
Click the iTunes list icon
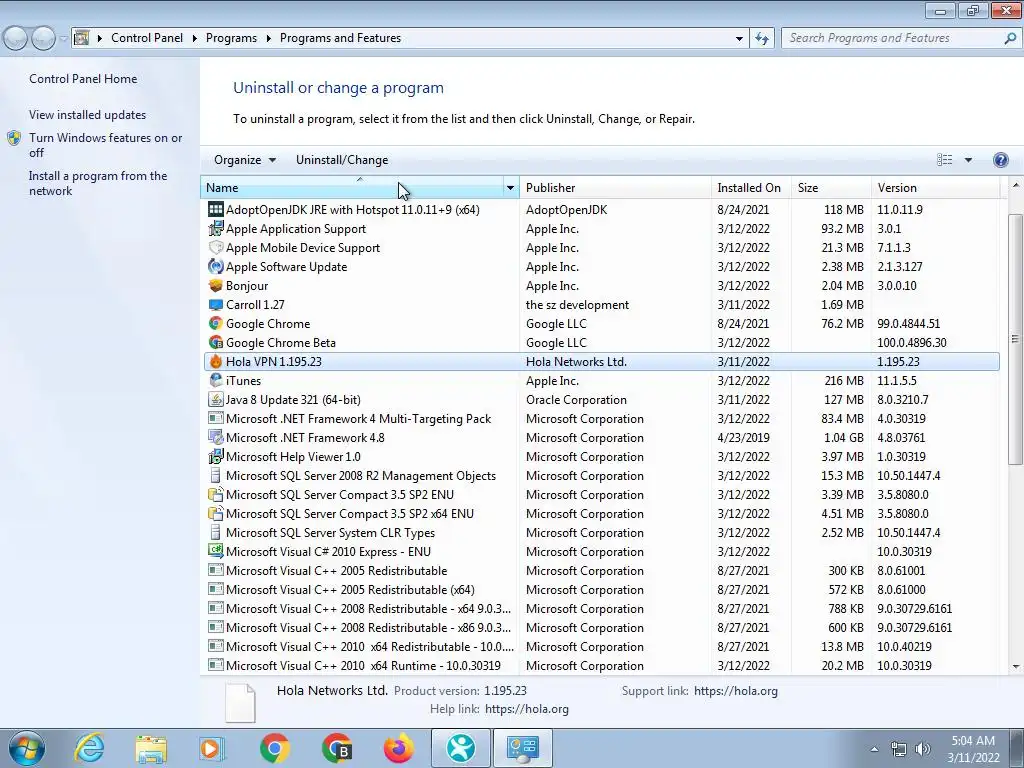[x=215, y=380]
